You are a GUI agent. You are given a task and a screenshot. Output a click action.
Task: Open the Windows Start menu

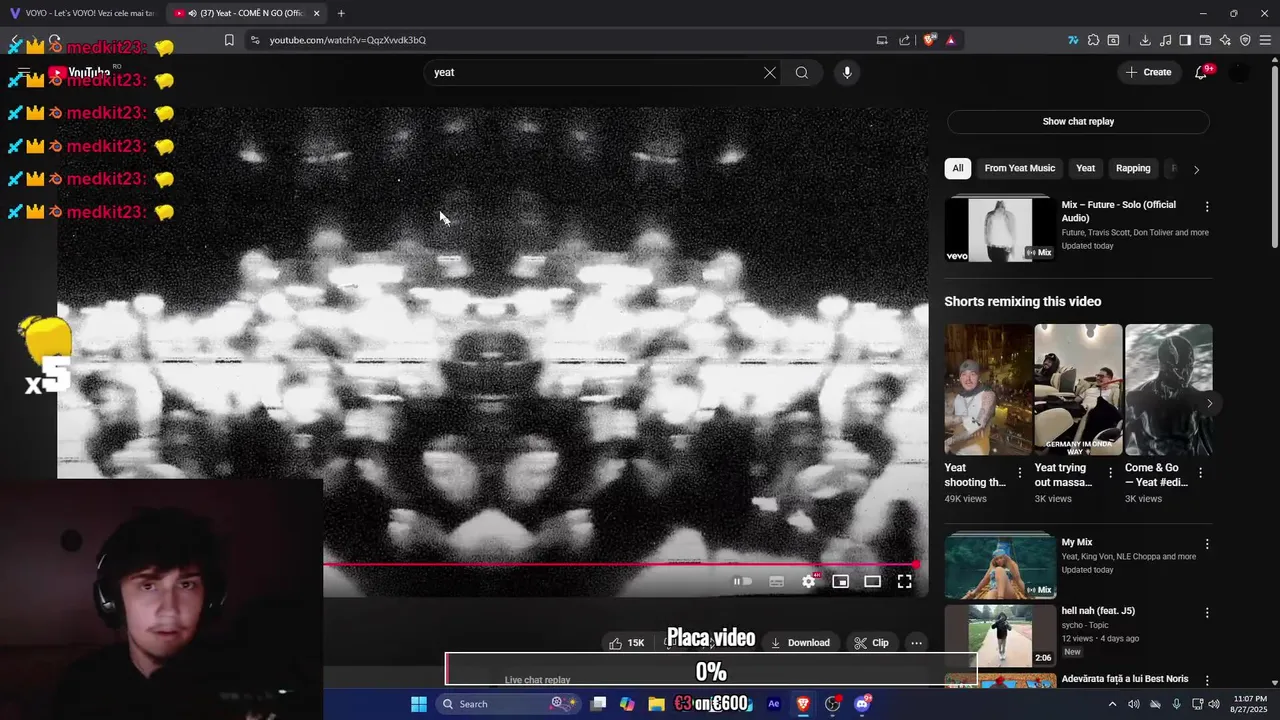point(419,704)
